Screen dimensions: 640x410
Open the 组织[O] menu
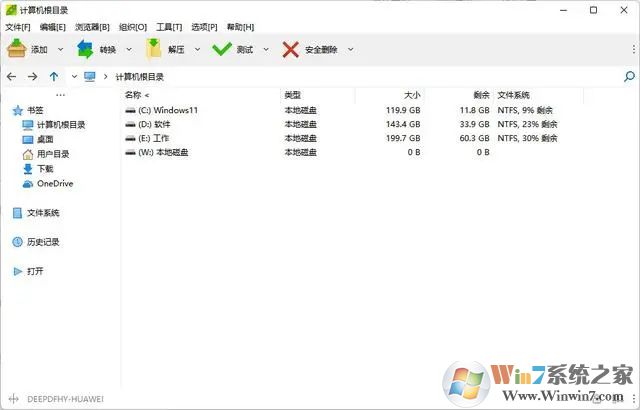133,27
